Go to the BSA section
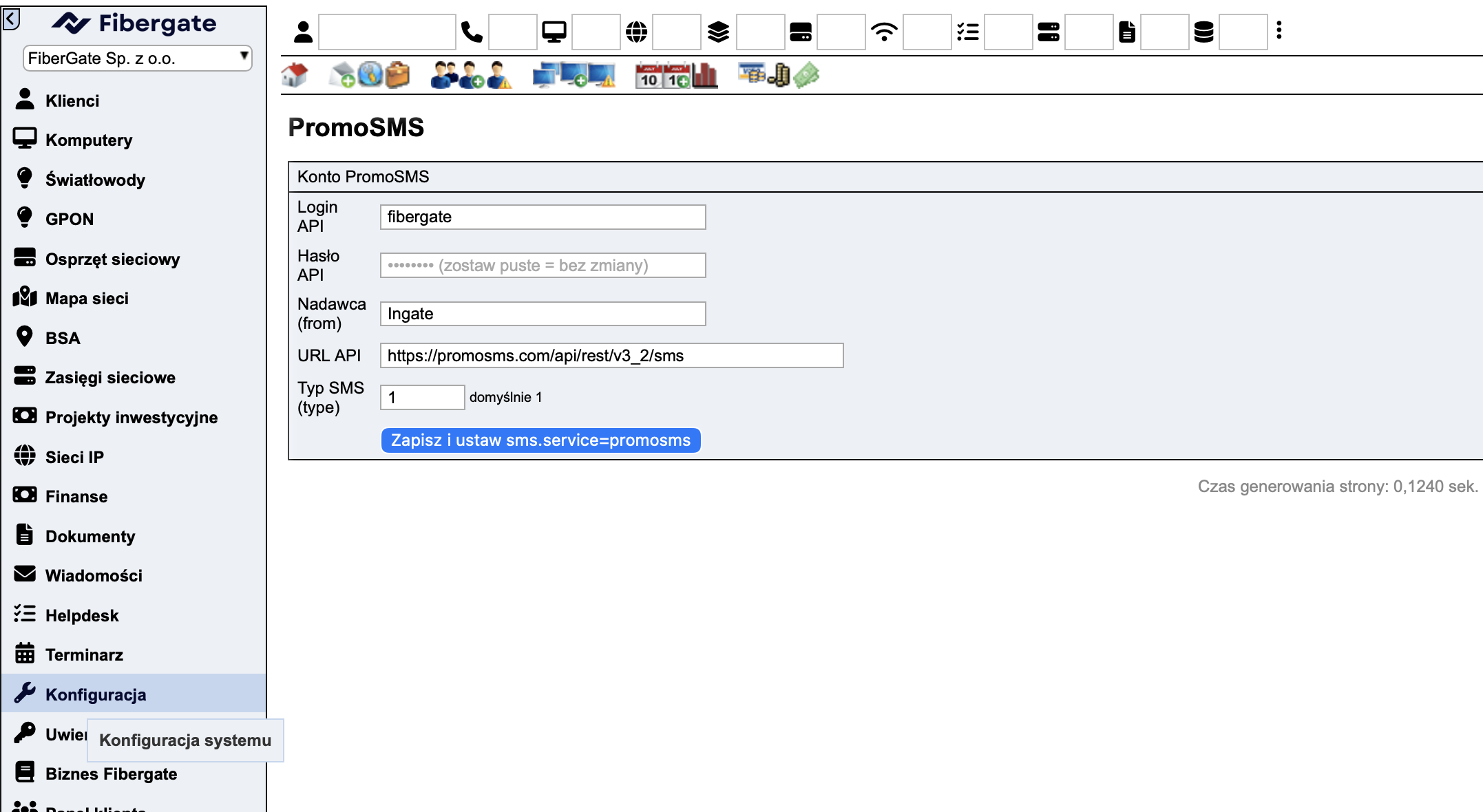Image resolution: width=1483 pixels, height=812 pixels. tap(134, 338)
